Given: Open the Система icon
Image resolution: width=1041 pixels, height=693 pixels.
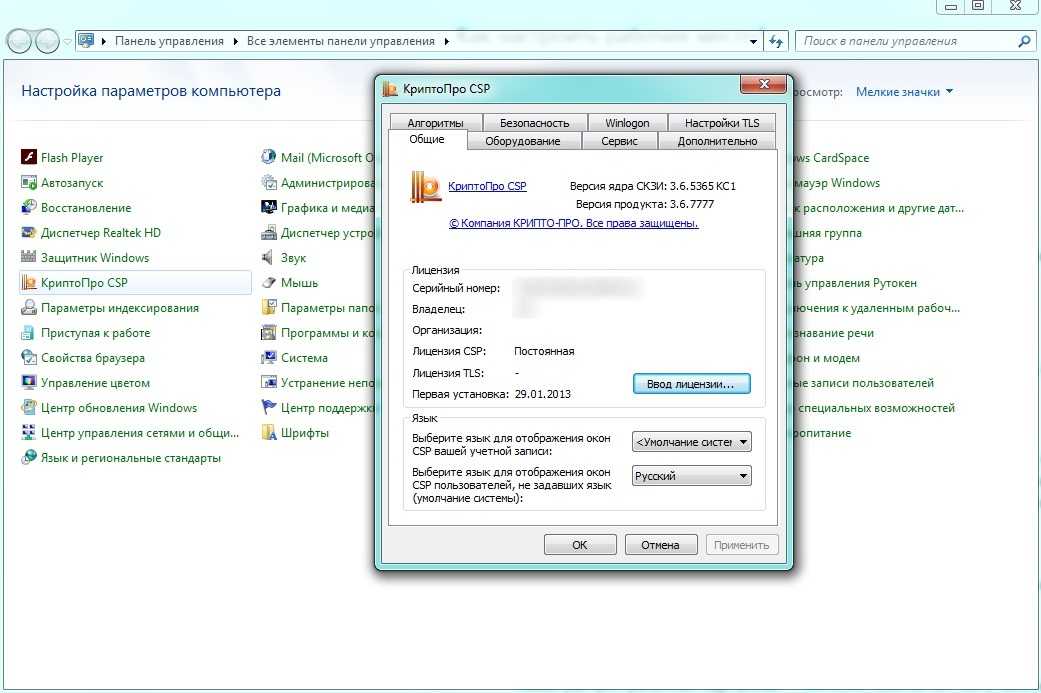Looking at the screenshot, I should [x=269, y=358].
